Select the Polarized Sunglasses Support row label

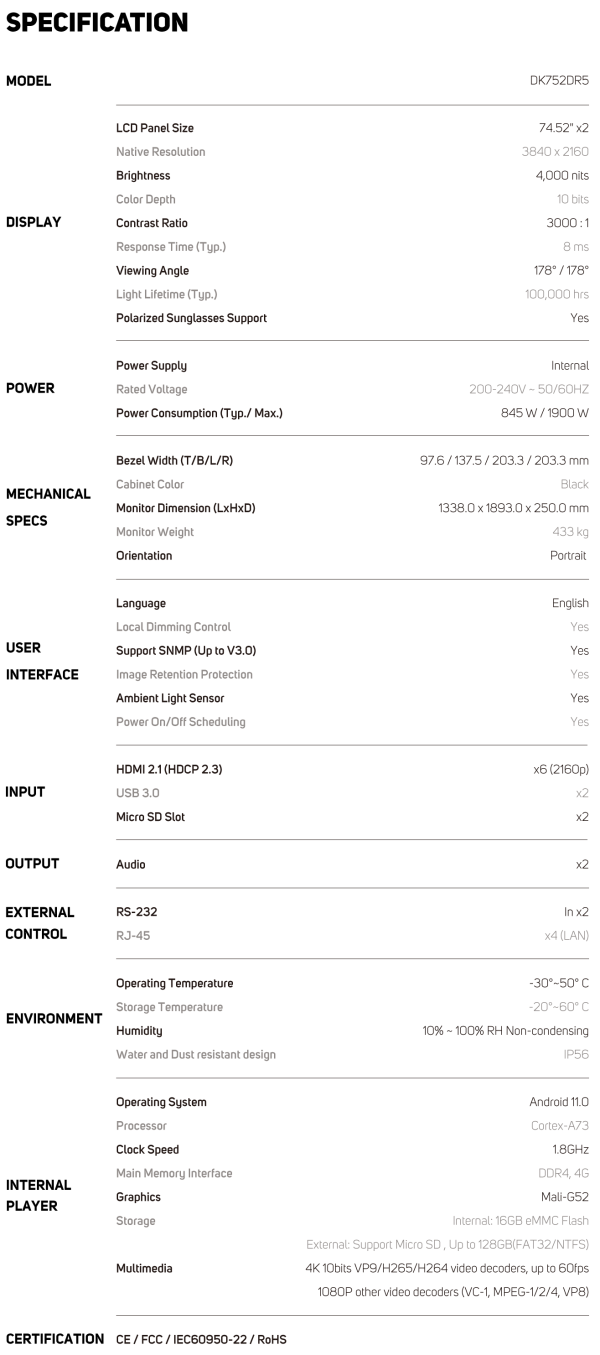tap(191, 318)
